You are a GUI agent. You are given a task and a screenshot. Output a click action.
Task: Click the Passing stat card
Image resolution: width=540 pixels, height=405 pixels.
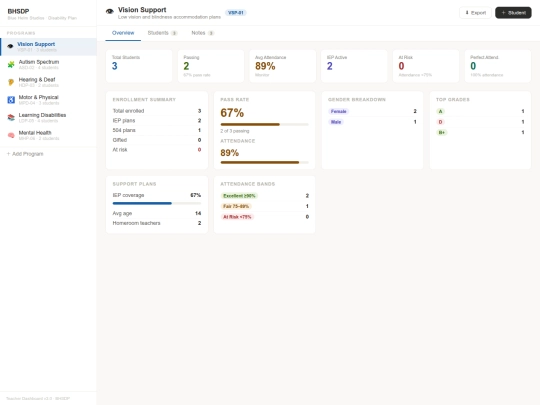[x=211, y=66]
